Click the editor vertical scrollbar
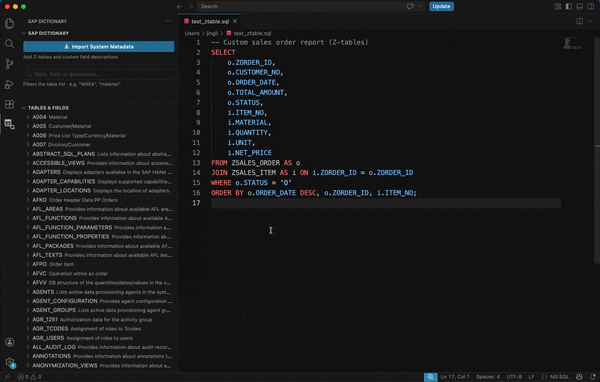The width and height of the screenshot is (600, 382). 597,149
